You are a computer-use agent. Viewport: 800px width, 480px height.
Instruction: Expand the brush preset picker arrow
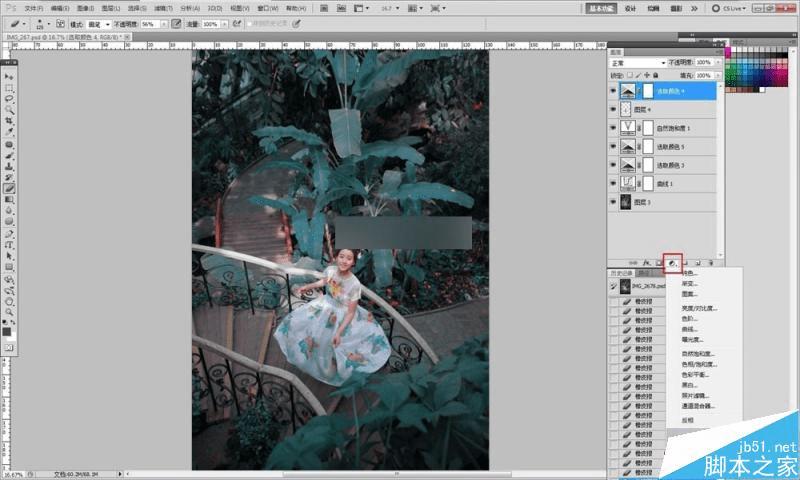pyautogui.click(x=47, y=22)
